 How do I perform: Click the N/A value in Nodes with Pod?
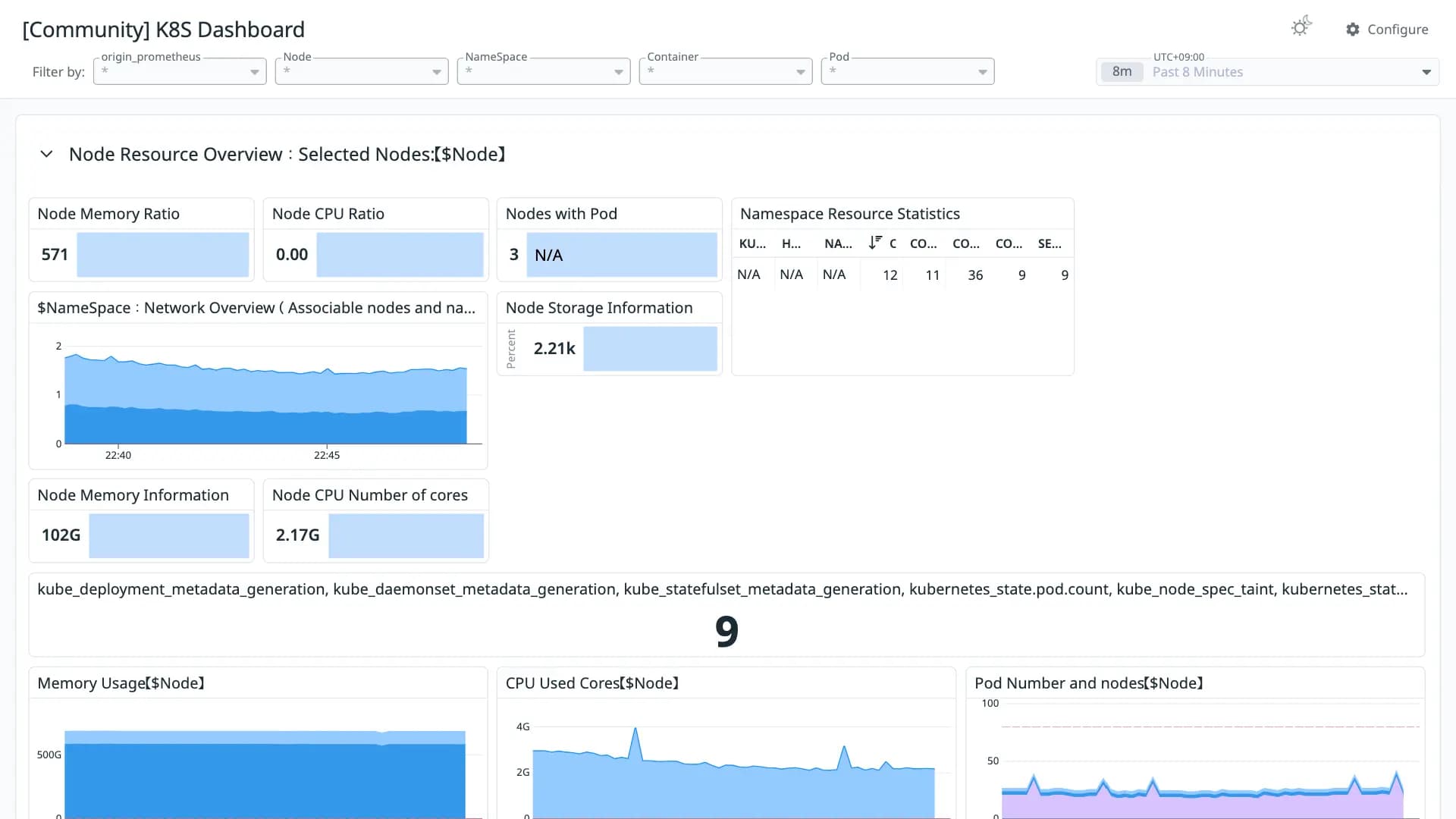point(548,256)
